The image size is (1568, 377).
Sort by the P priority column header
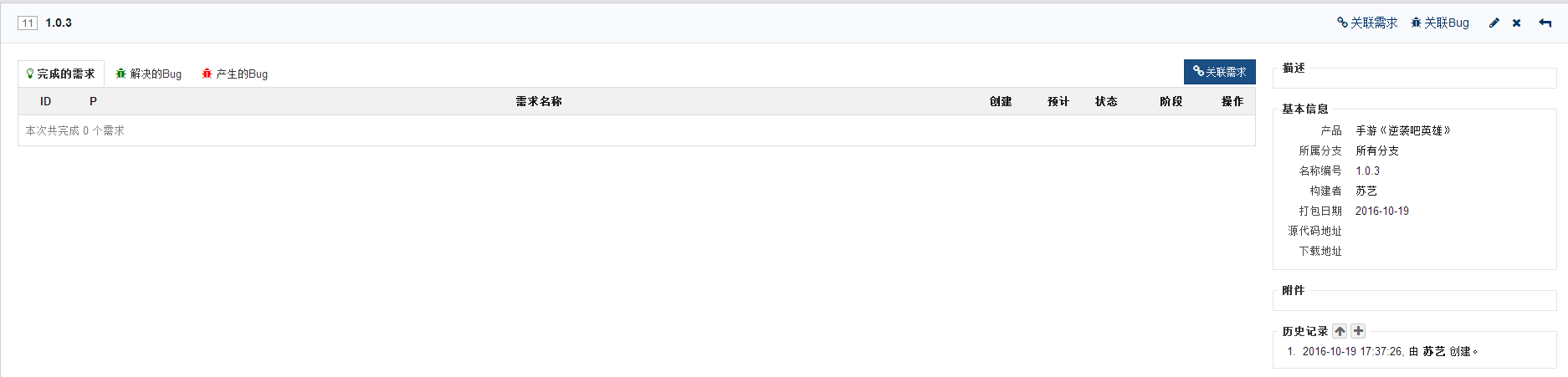coord(93,101)
